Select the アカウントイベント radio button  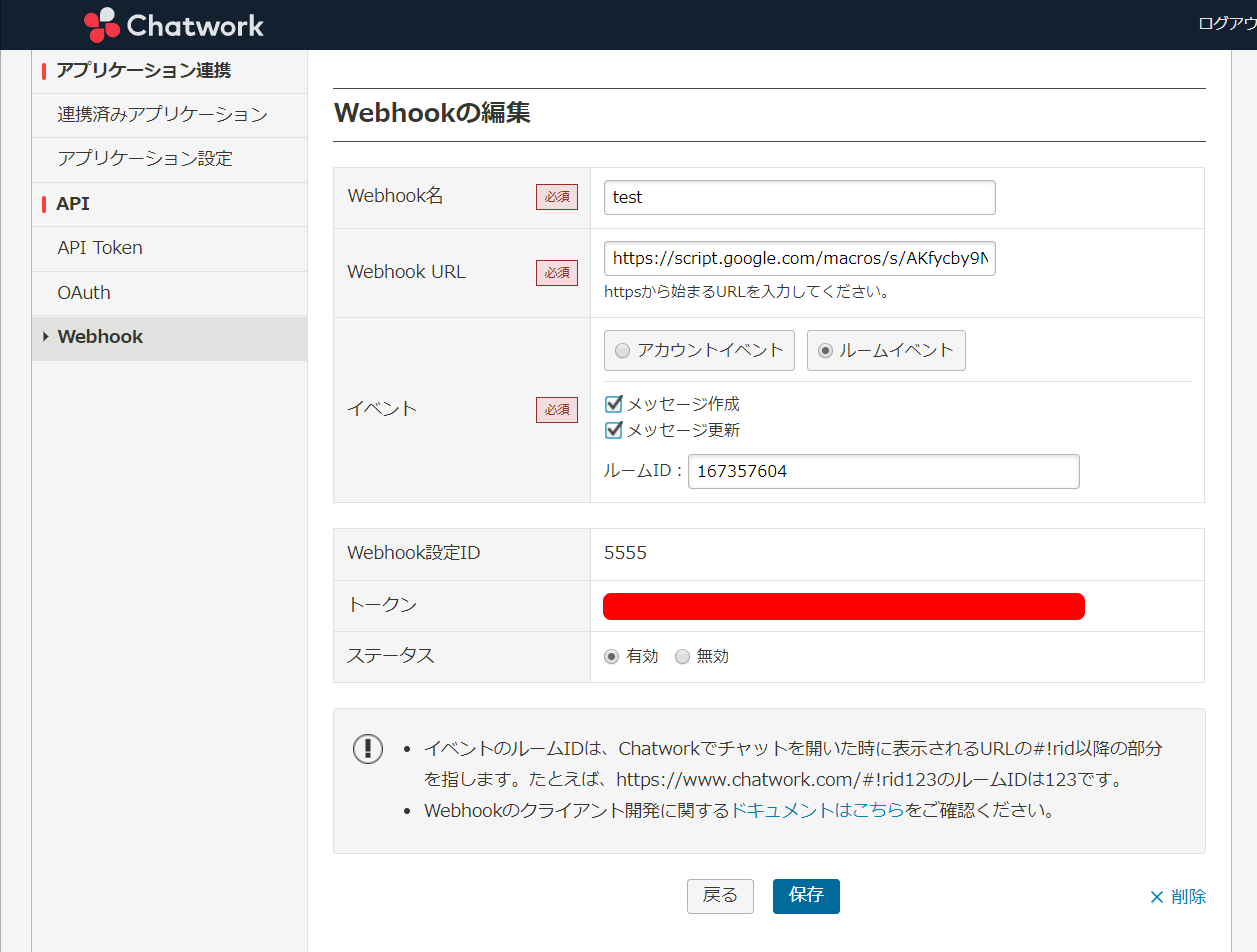622,350
